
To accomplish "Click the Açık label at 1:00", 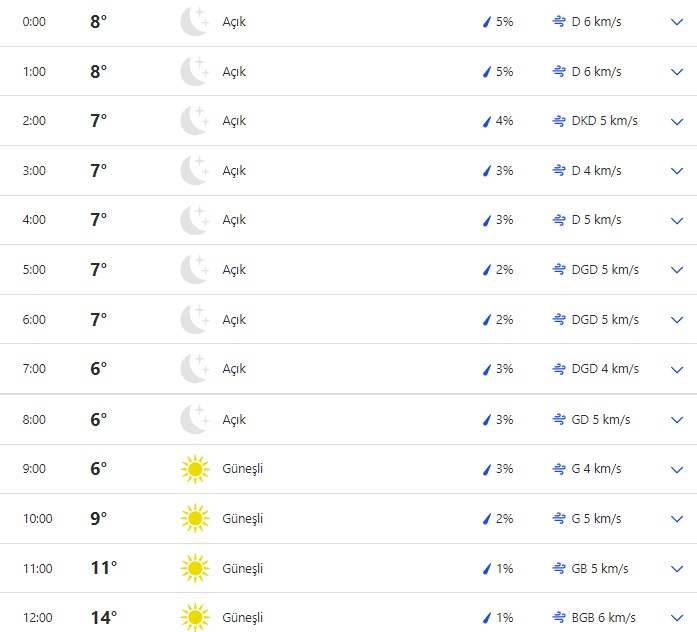I will pos(234,72).
